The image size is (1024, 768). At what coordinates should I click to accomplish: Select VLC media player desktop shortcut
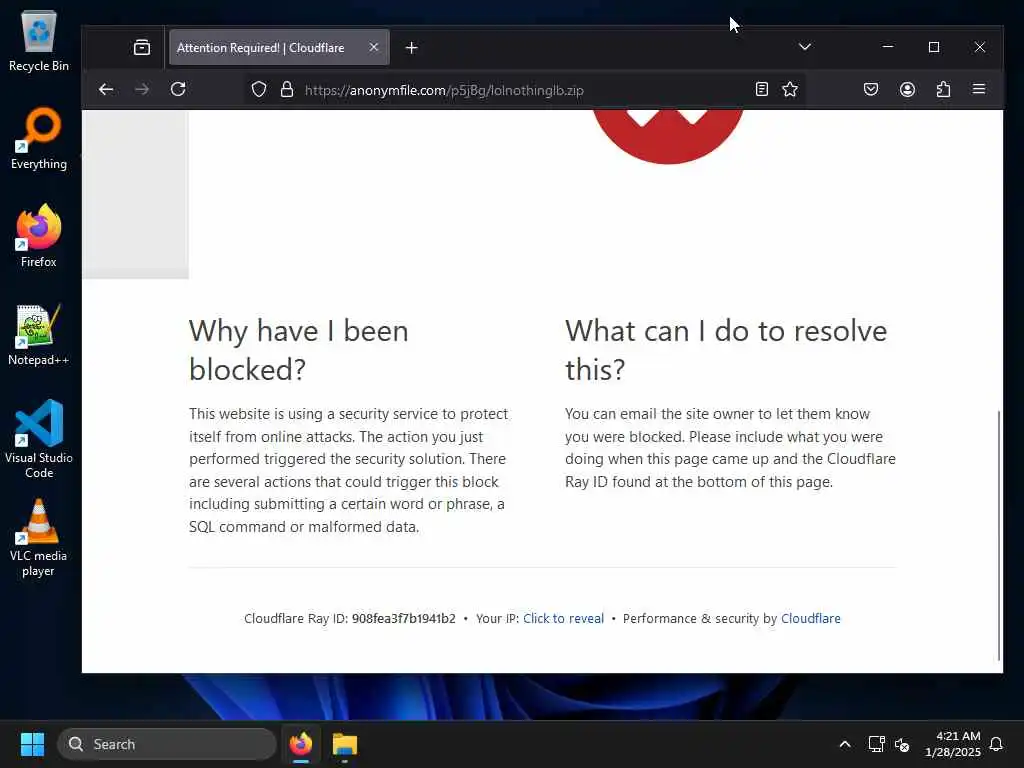(x=39, y=538)
